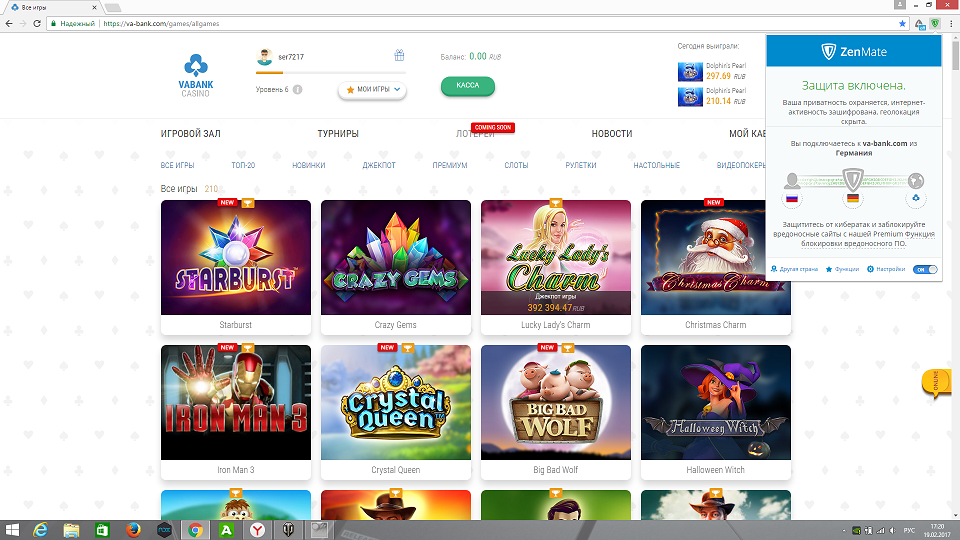Viewport: 960px width, 540px height.
Task: Click the first Dolphin's Pearl winner icon
Action: [690, 72]
